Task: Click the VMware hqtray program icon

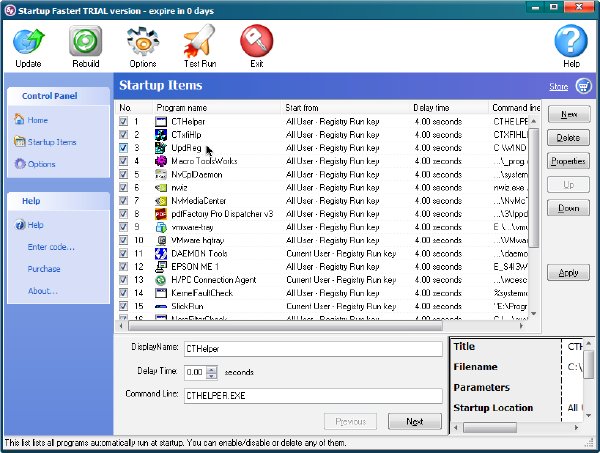Action: tap(161, 240)
